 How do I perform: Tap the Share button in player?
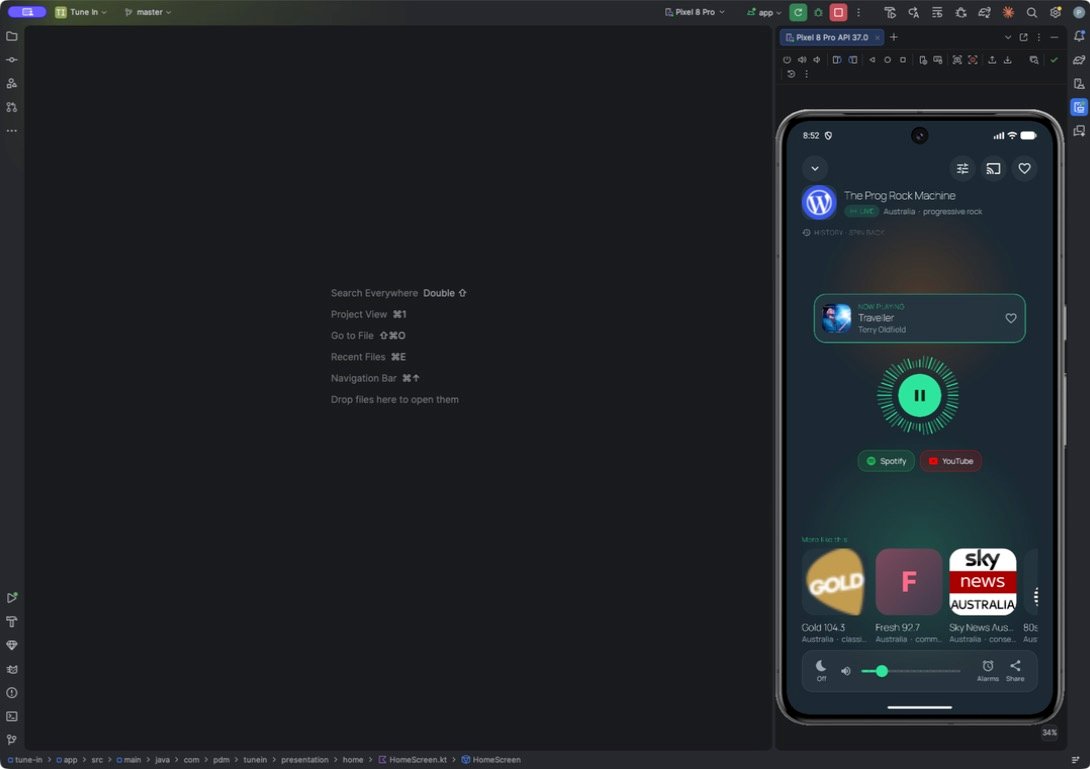(x=1015, y=670)
